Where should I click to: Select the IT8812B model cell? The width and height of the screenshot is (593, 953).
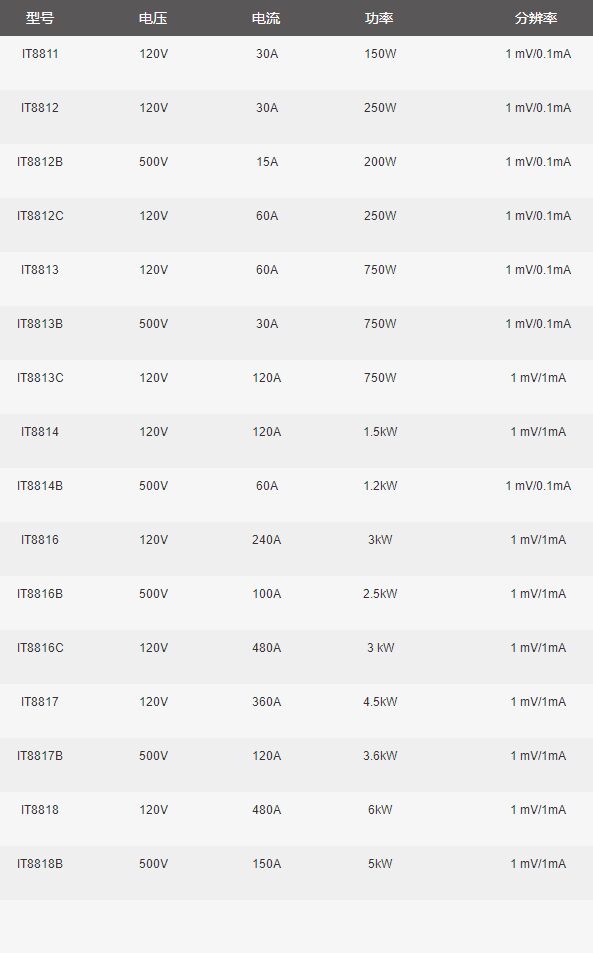point(40,162)
